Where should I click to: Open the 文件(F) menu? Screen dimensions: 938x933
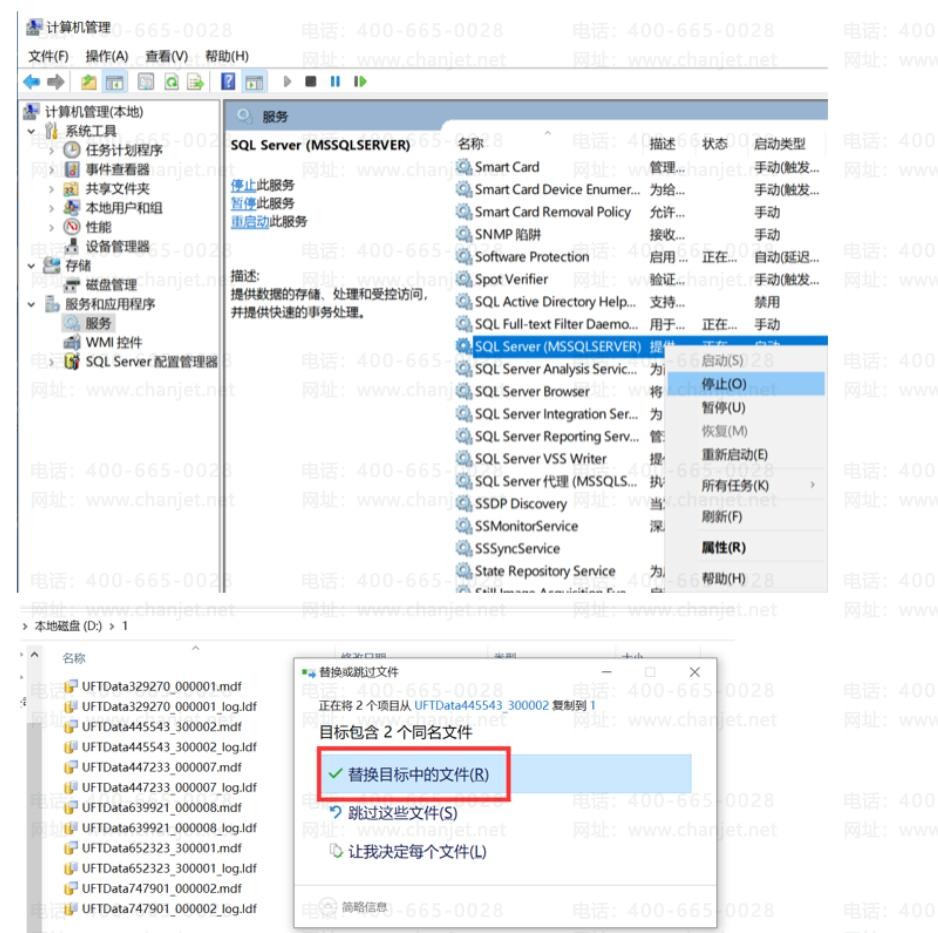tap(48, 56)
